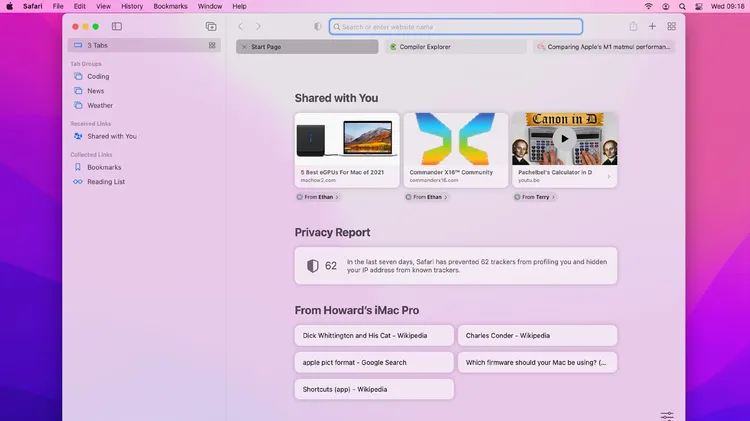Close the Start Page tab

click(x=244, y=47)
